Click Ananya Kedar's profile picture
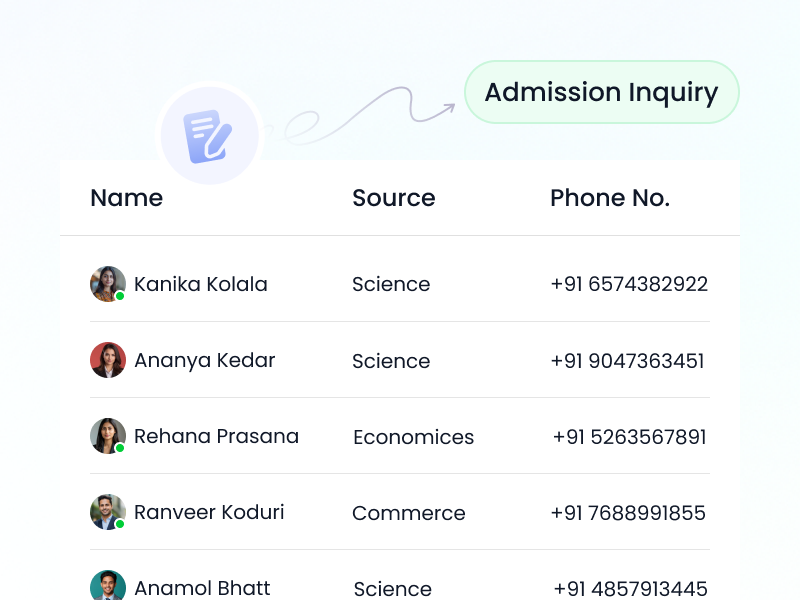The width and height of the screenshot is (800, 600). (107, 360)
